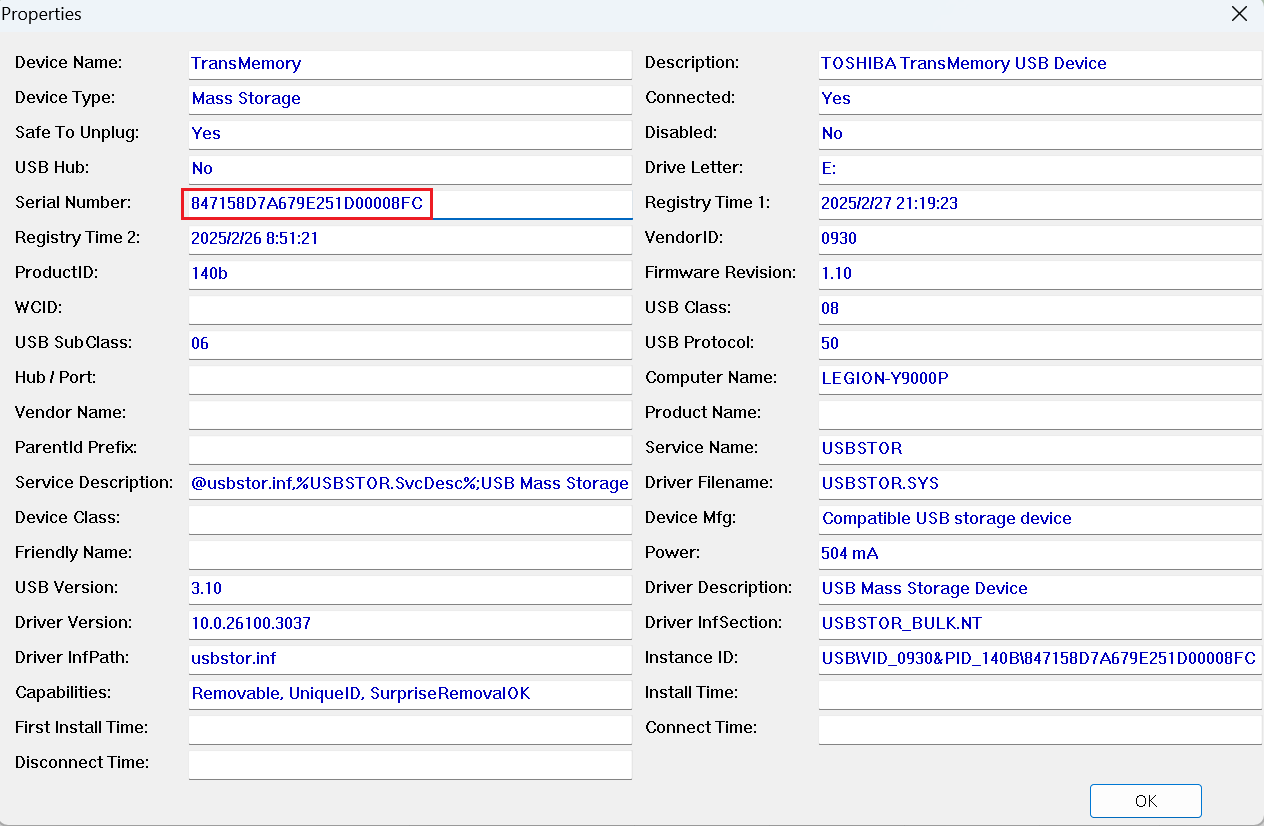Click the Device Type field
This screenshot has width=1264, height=826.
pos(410,99)
